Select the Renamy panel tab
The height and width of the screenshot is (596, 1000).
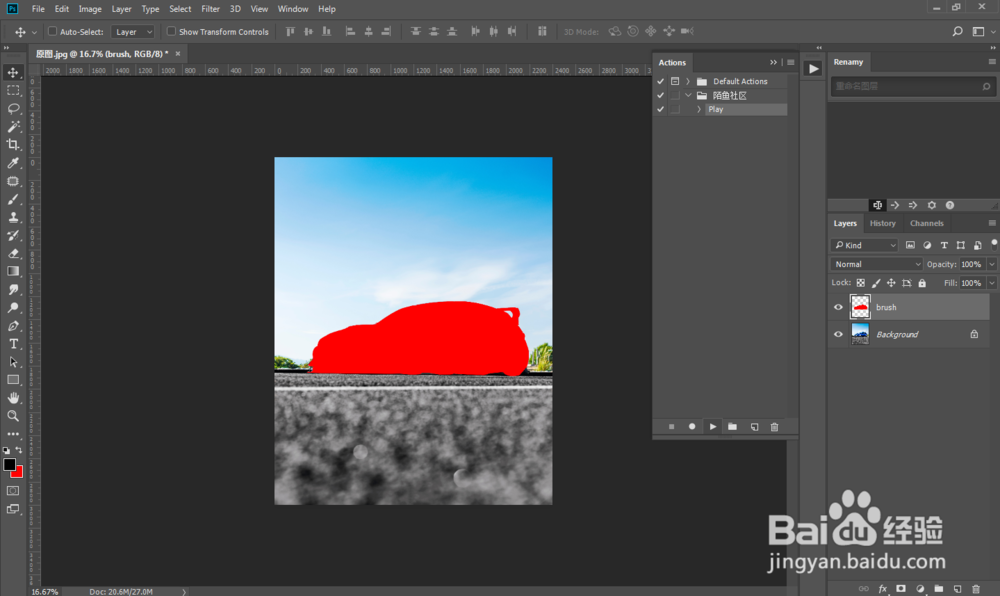pos(848,62)
